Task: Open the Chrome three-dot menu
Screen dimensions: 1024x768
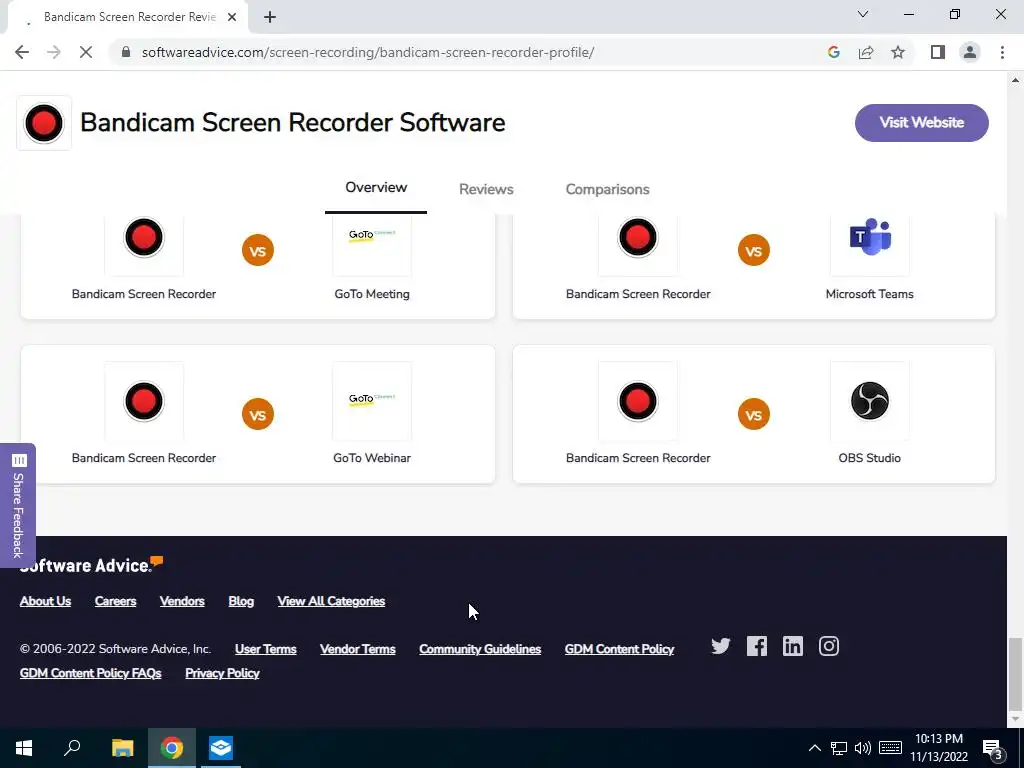Action: 1002,52
